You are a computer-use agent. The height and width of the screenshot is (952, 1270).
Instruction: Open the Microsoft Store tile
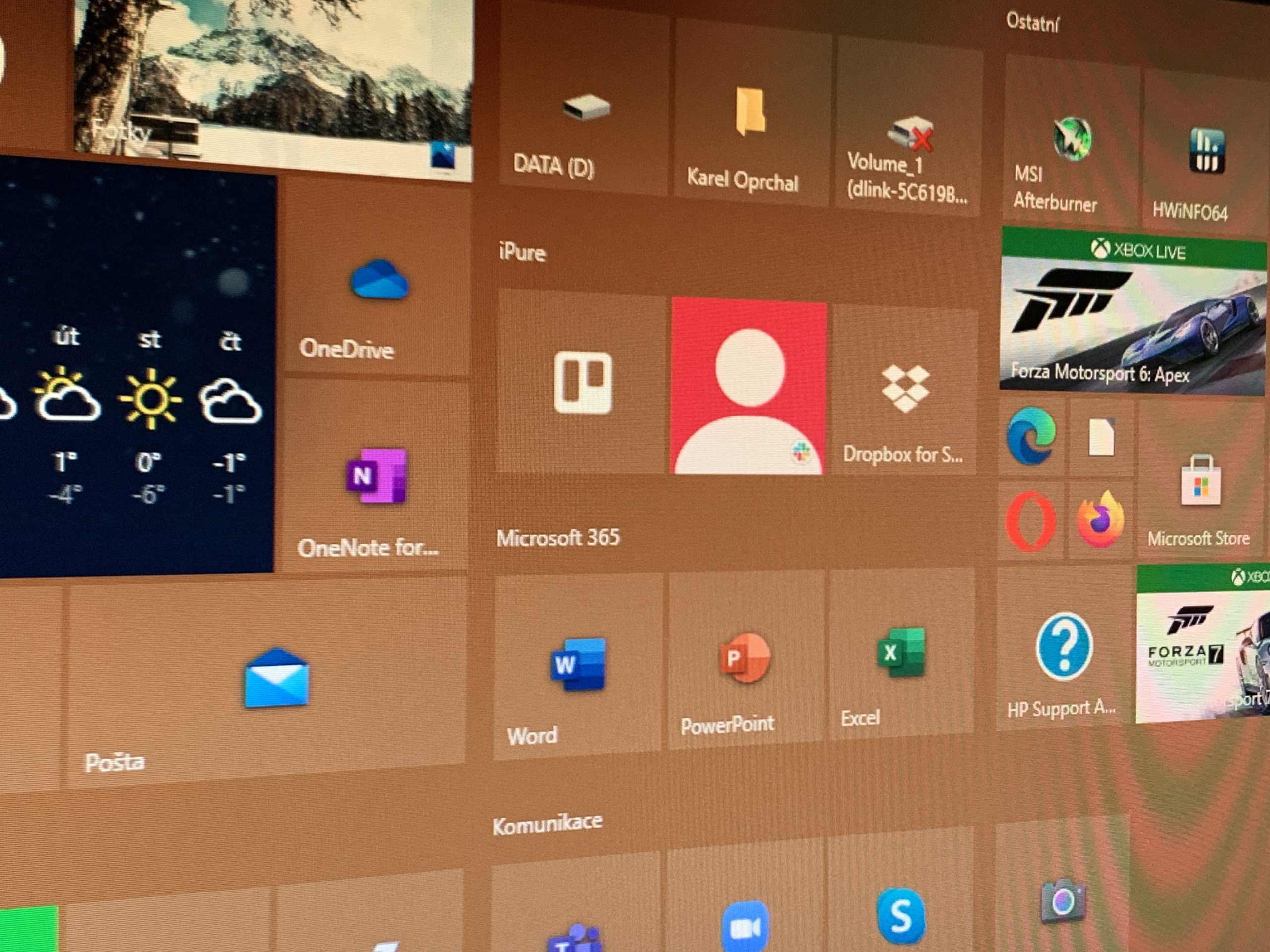(x=1200, y=482)
